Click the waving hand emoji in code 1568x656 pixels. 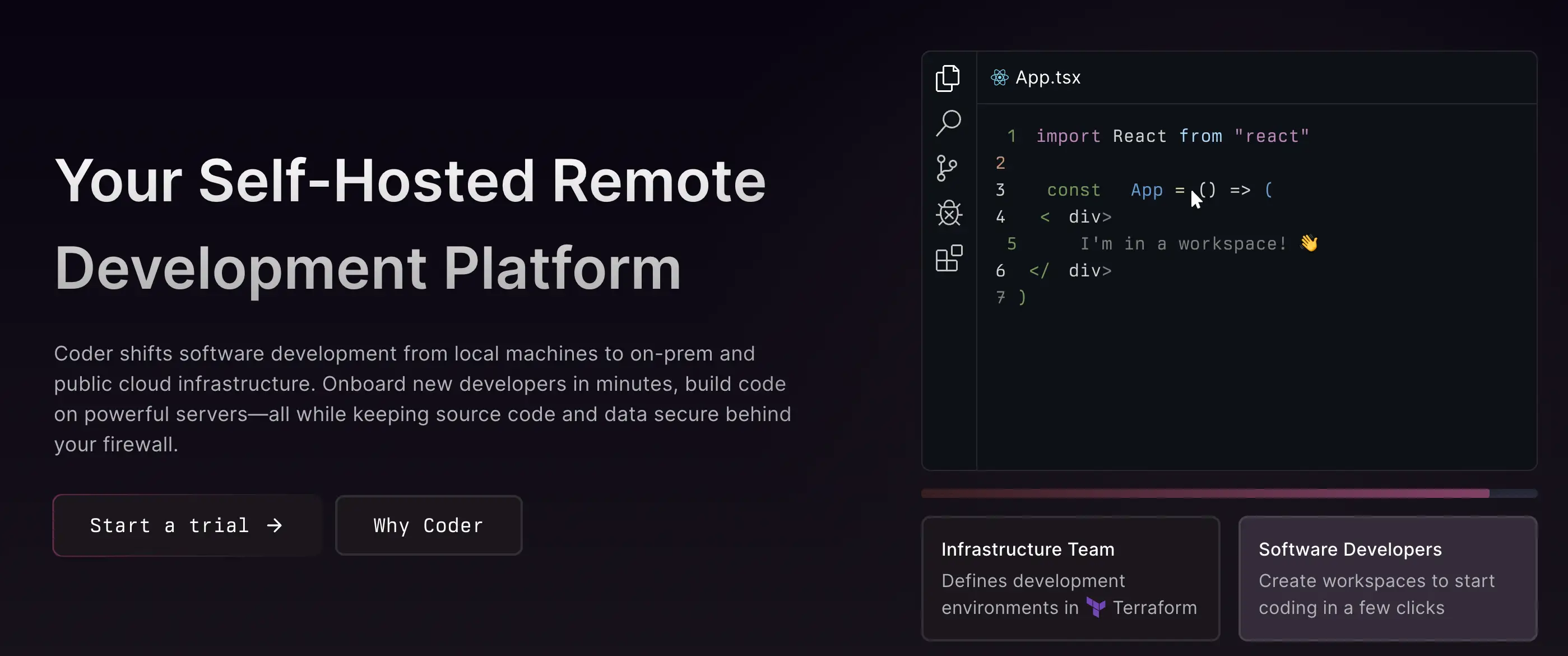[1309, 243]
